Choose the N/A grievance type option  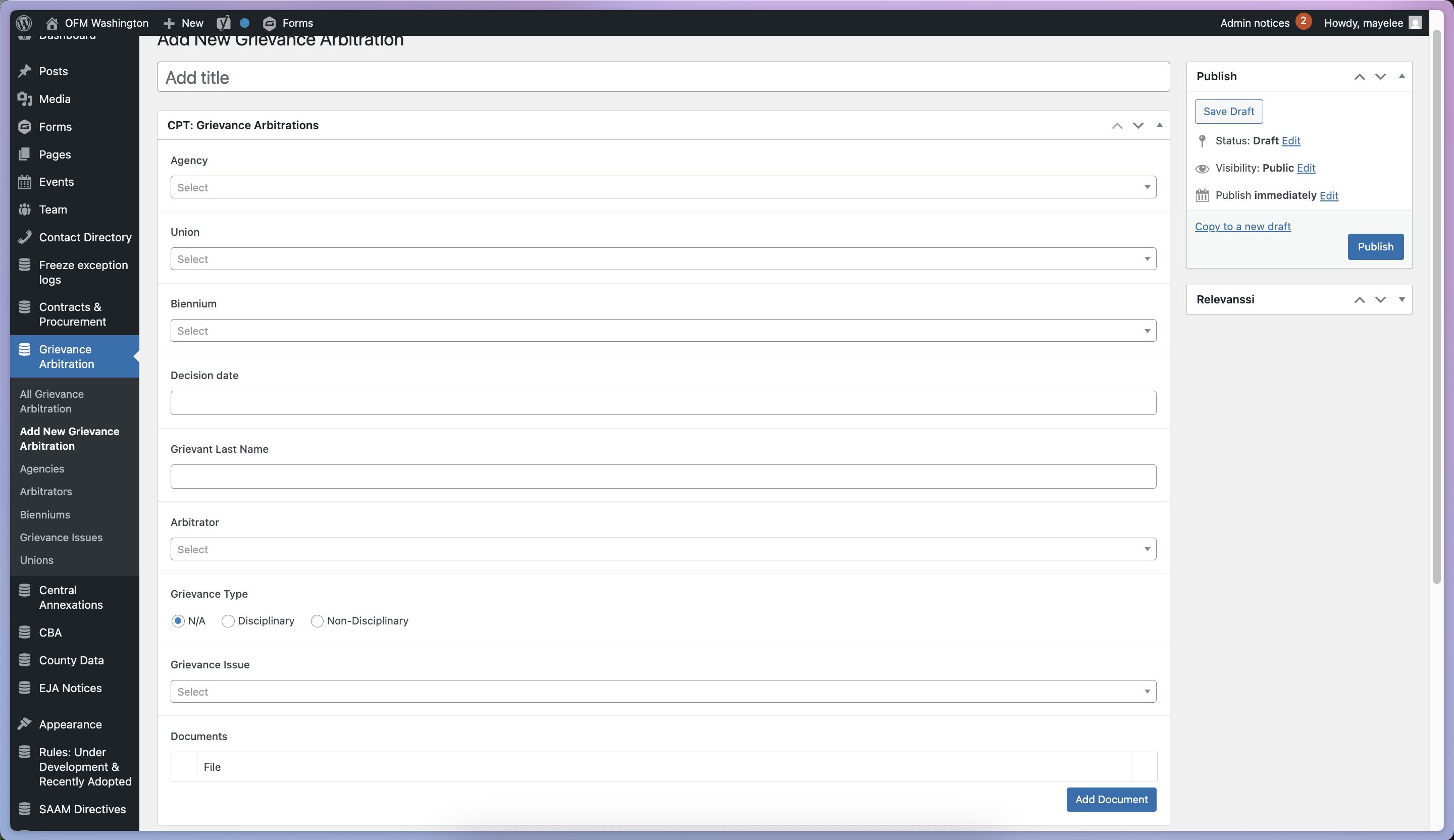click(178, 621)
